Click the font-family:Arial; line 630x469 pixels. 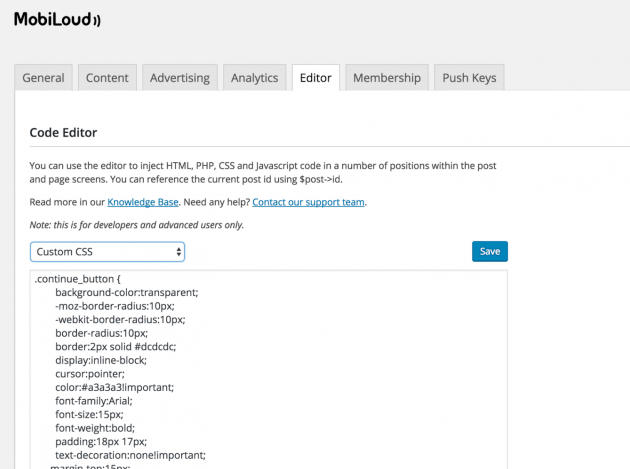(94, 401)
